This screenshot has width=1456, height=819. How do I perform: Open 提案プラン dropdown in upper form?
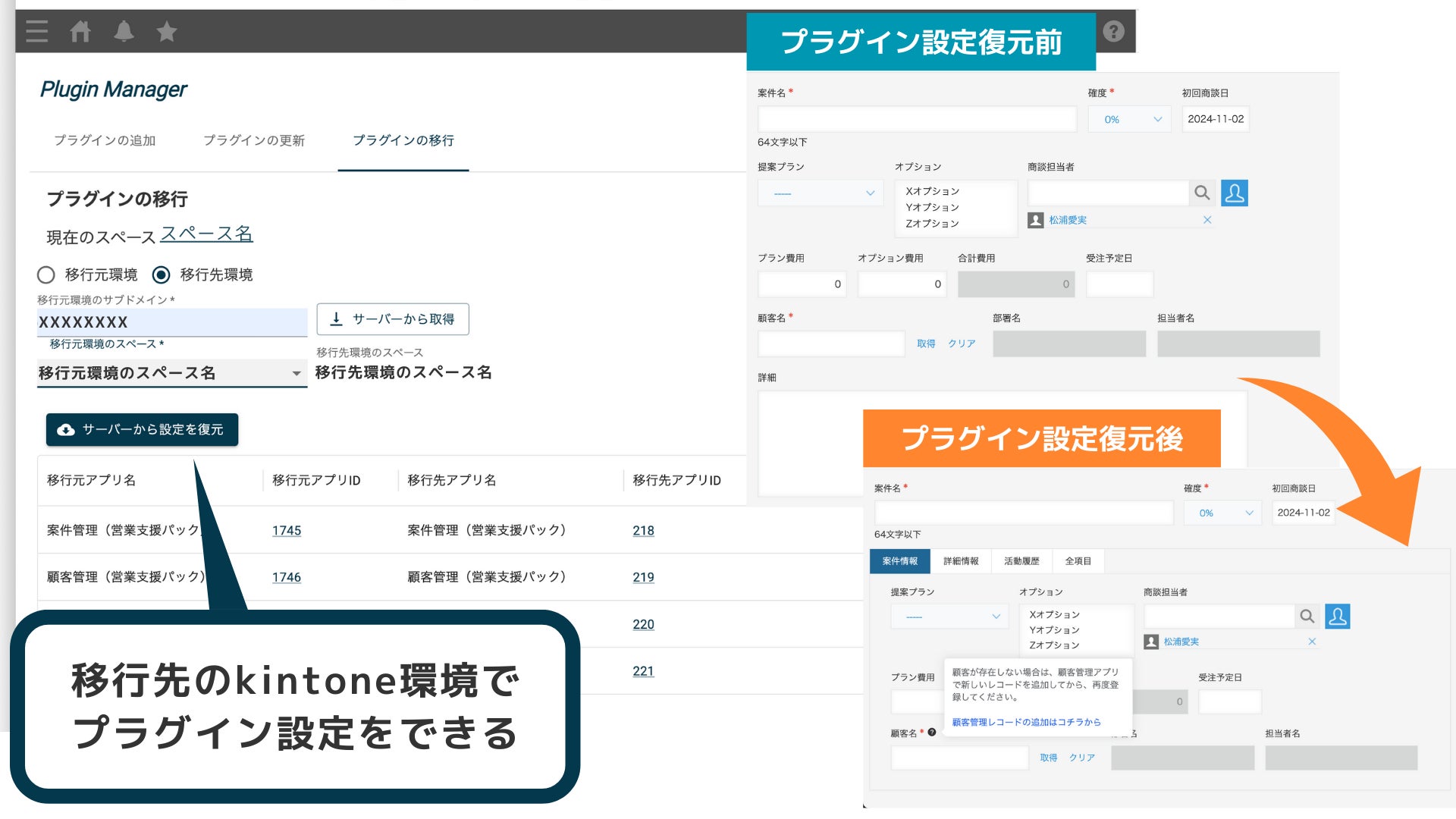(820, 193)
